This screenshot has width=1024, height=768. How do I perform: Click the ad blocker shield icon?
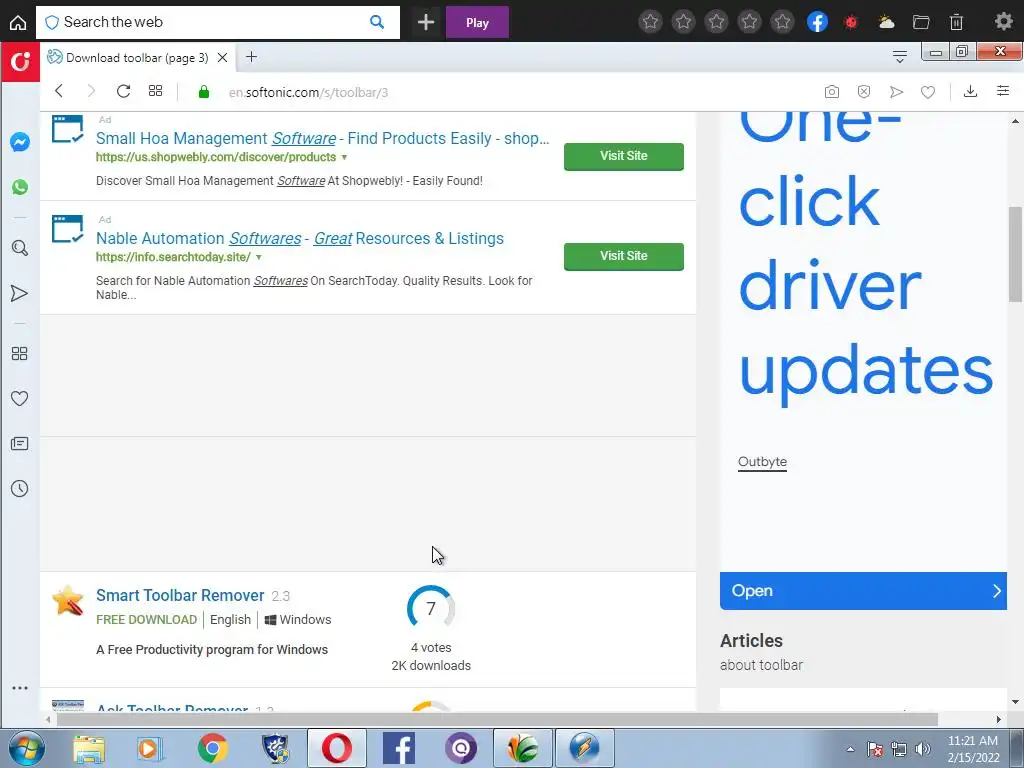[864, 91]
